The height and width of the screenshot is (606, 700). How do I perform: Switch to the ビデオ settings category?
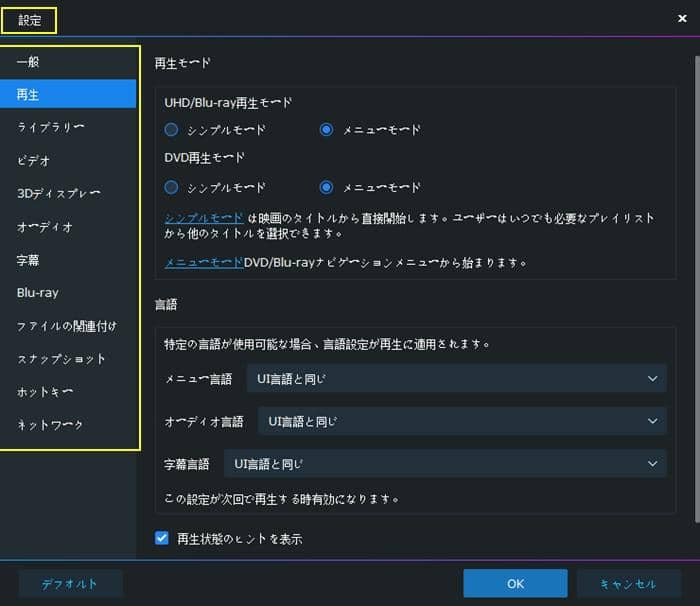tap(68, 160)
